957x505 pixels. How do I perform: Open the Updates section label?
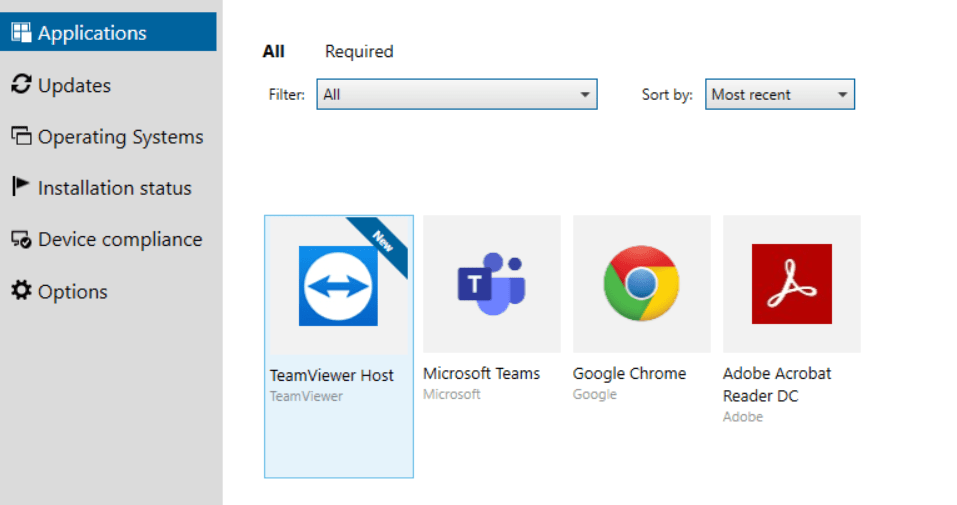(74, 85)
